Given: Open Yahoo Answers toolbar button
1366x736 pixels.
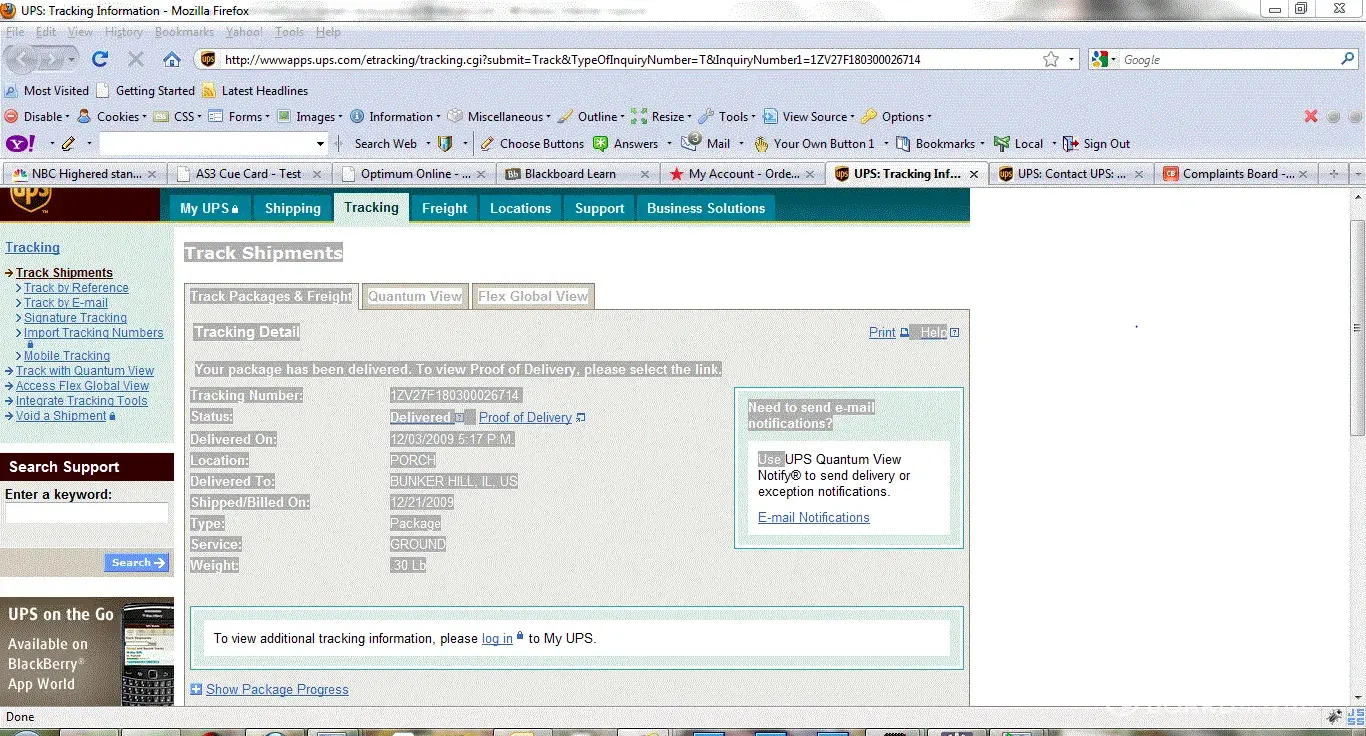Looking at the screenshot, I should coord(626,144).
